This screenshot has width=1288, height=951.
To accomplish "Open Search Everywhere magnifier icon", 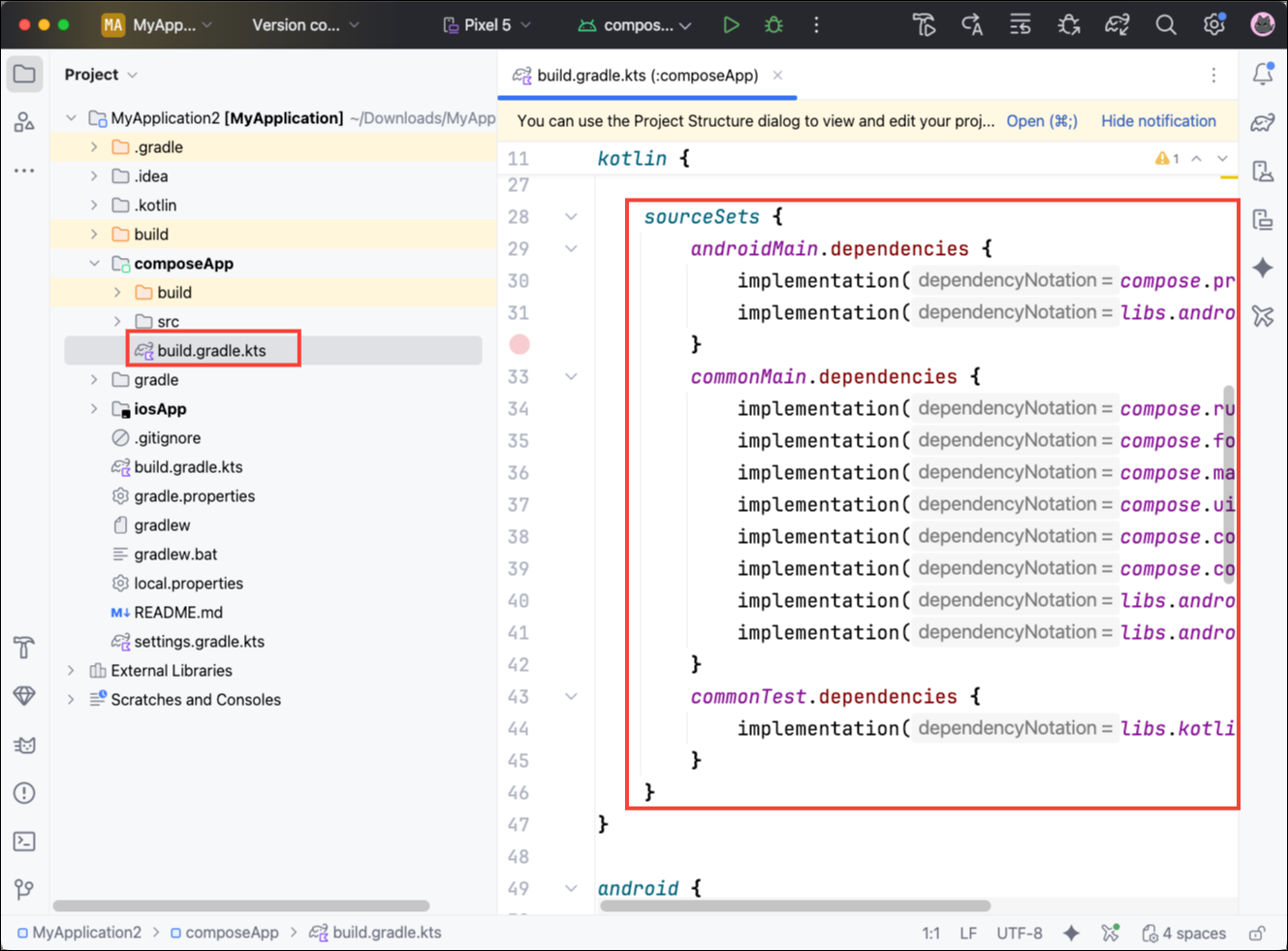I will [x=1166, y=25].
